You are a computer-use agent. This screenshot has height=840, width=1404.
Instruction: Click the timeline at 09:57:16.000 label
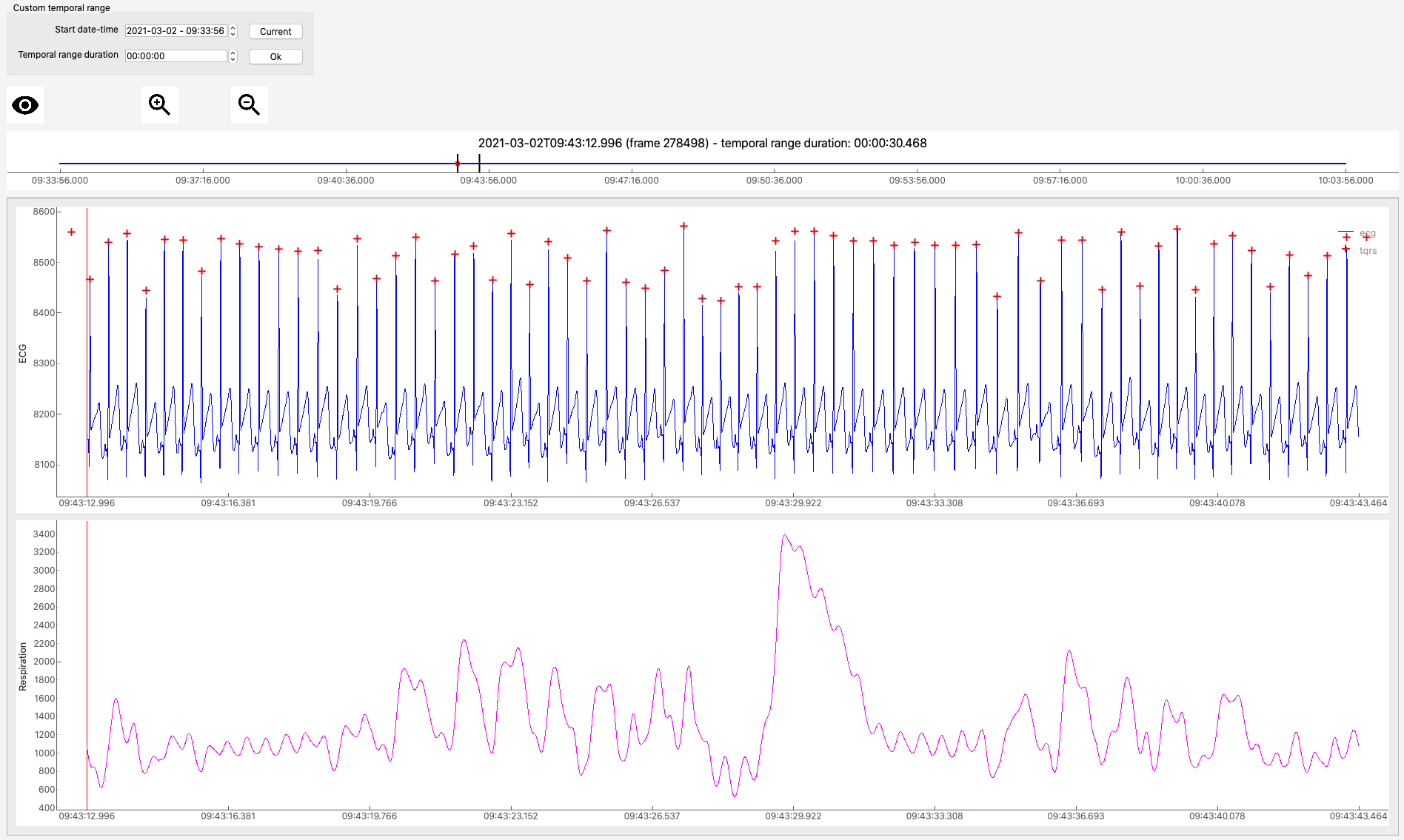(1060, 180)
